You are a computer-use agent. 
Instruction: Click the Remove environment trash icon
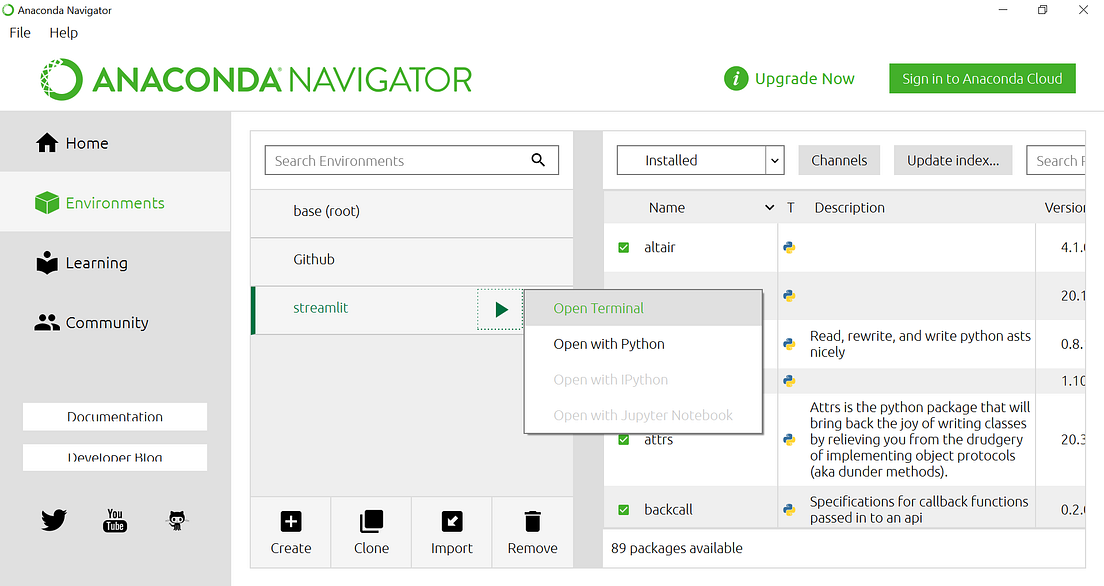[x=533, y=521]
